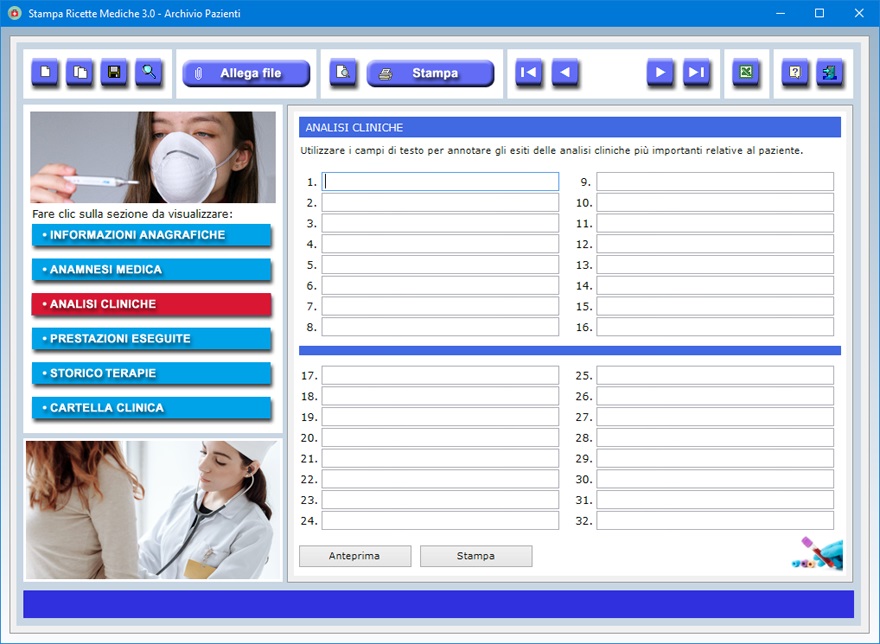
Task: Click analysis text field number 15
Action: coord(715,307)
